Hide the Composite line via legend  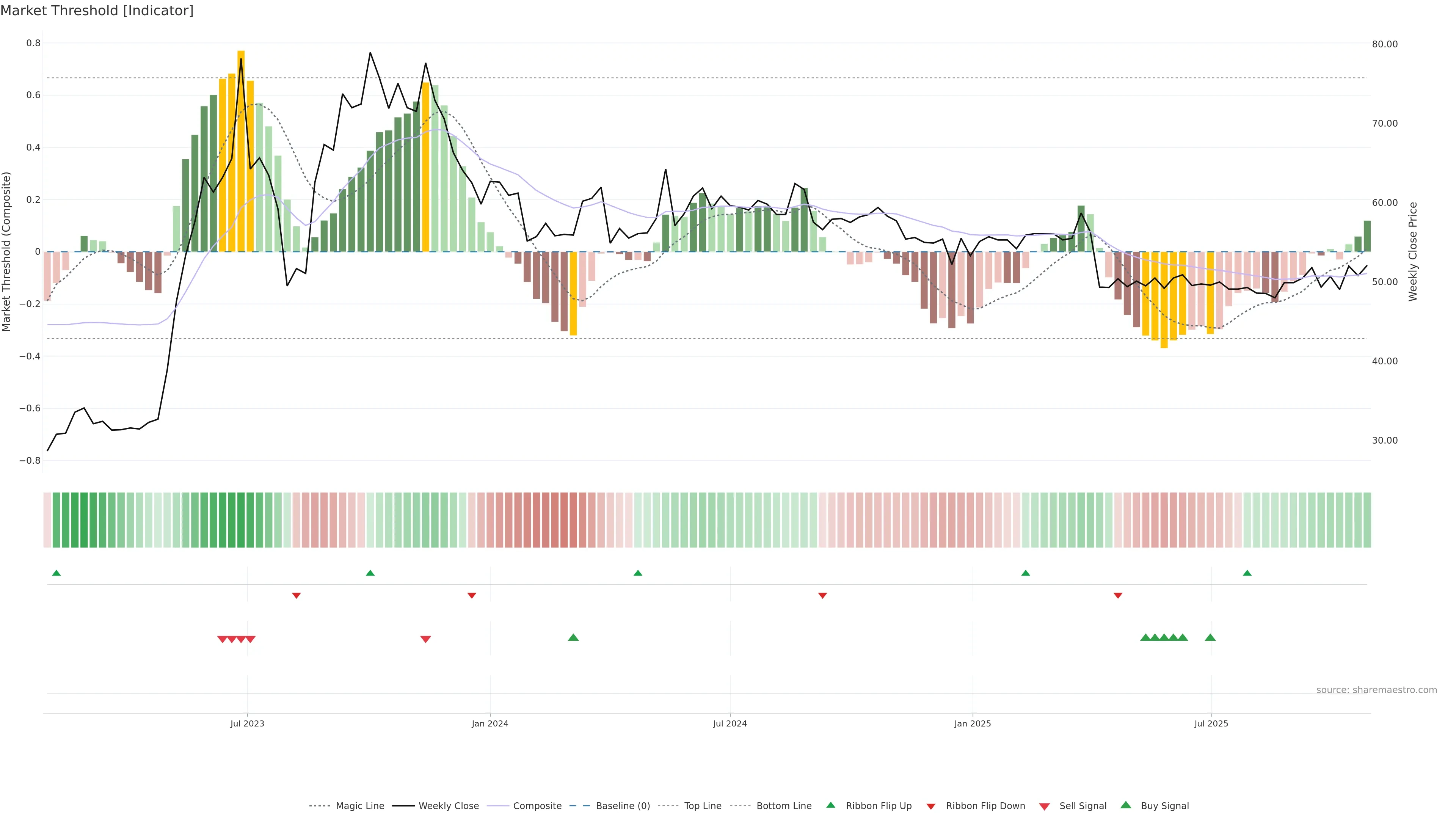click(537, 806)
